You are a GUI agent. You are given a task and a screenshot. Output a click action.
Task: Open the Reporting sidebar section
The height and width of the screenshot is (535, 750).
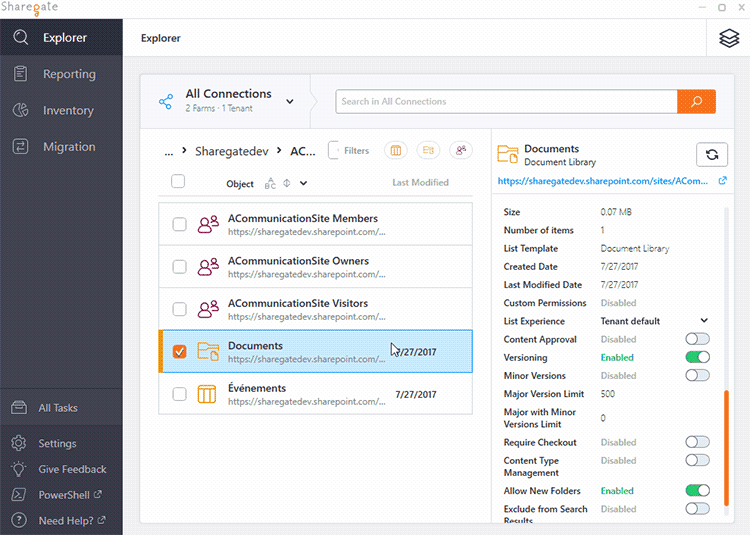click(61, 74)
